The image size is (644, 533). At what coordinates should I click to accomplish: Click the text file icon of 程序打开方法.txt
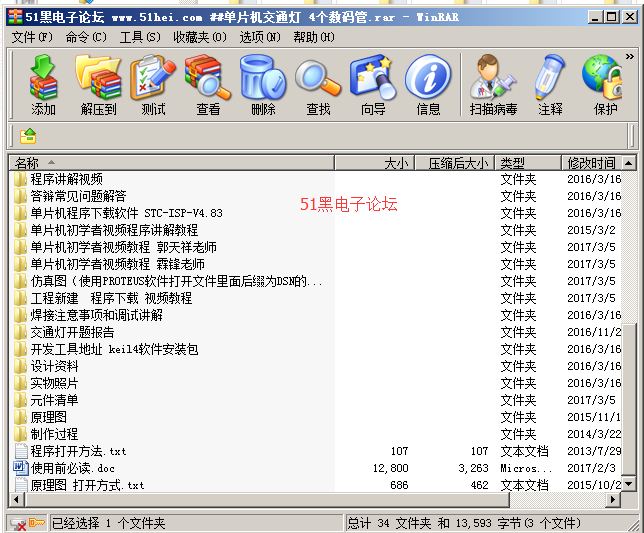click(x=21, y=451)
